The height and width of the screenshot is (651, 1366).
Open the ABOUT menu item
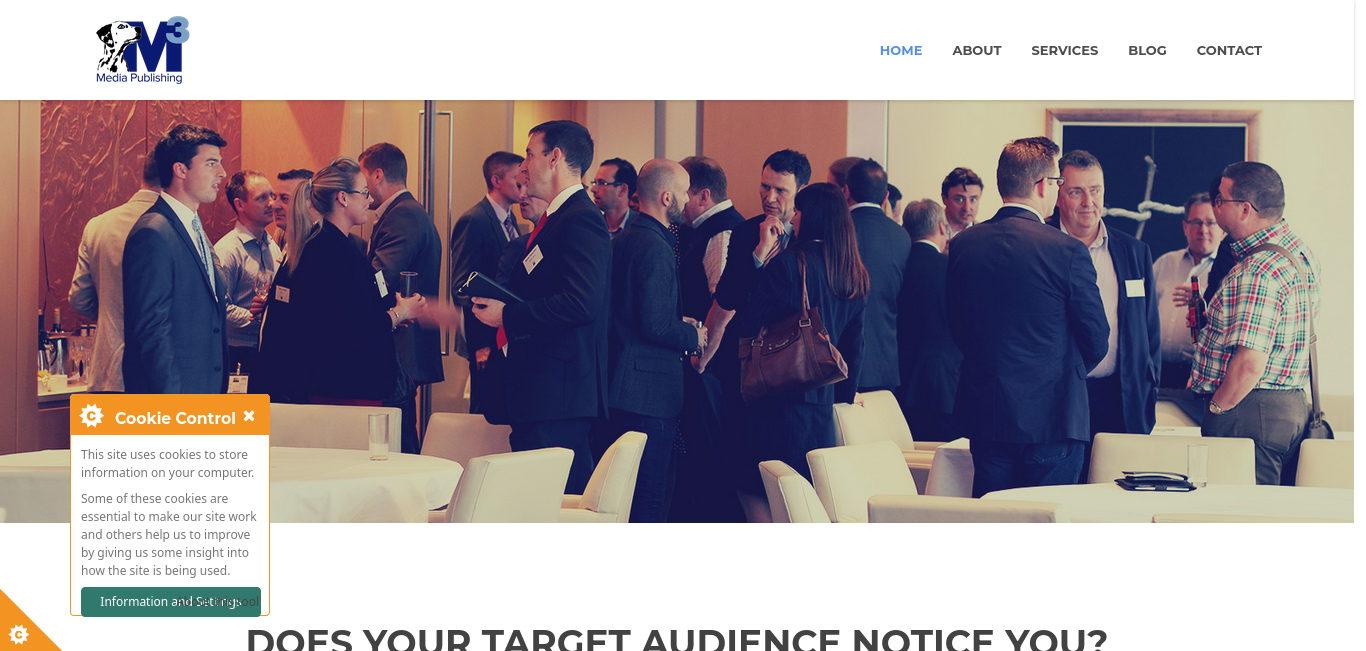point(977,50)
